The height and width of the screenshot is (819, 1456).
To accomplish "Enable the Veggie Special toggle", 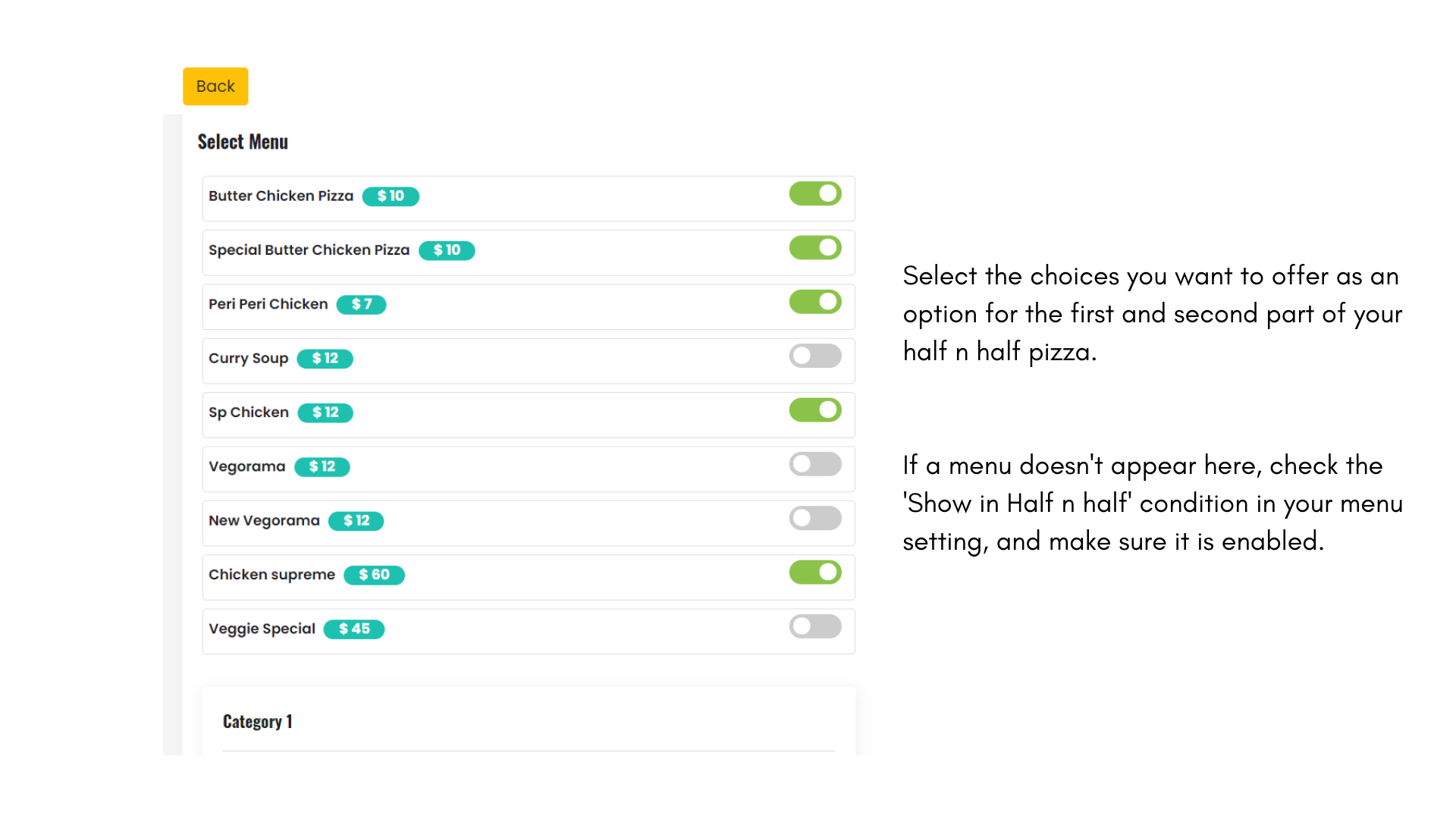I will click(x=815, y=626).
